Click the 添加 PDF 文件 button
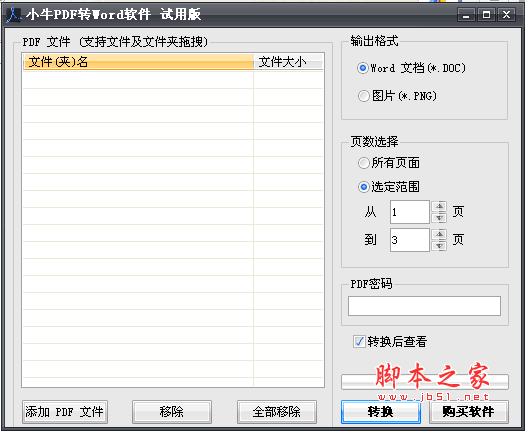 click(65, 412)
